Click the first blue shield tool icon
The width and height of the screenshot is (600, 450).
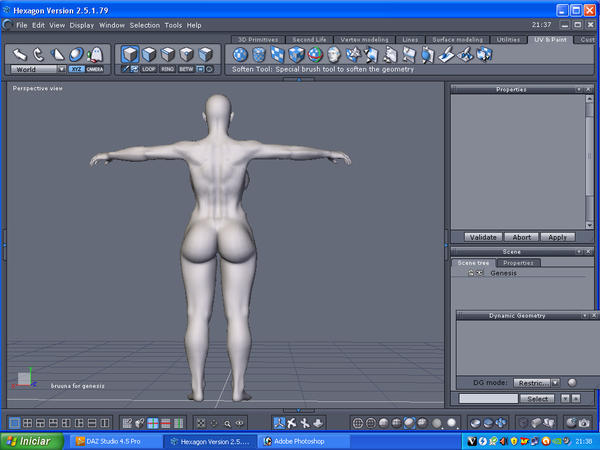pos(240,54)
